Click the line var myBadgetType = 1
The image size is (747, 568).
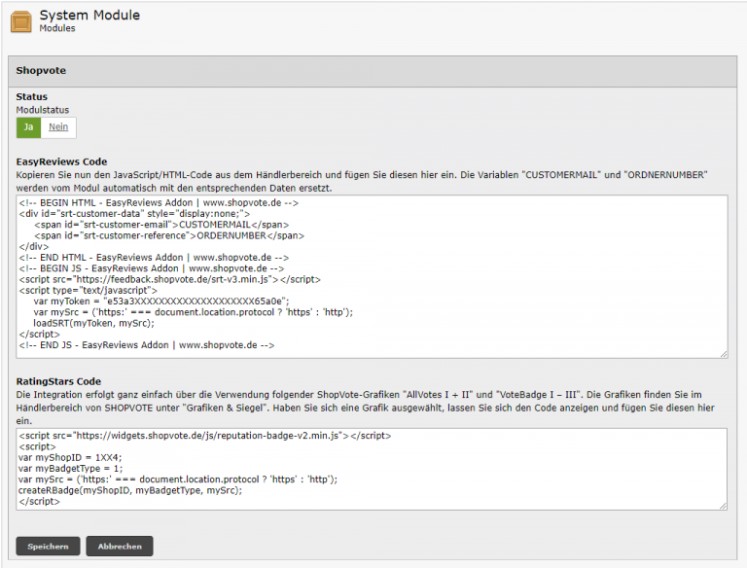(x=71, y=468)
